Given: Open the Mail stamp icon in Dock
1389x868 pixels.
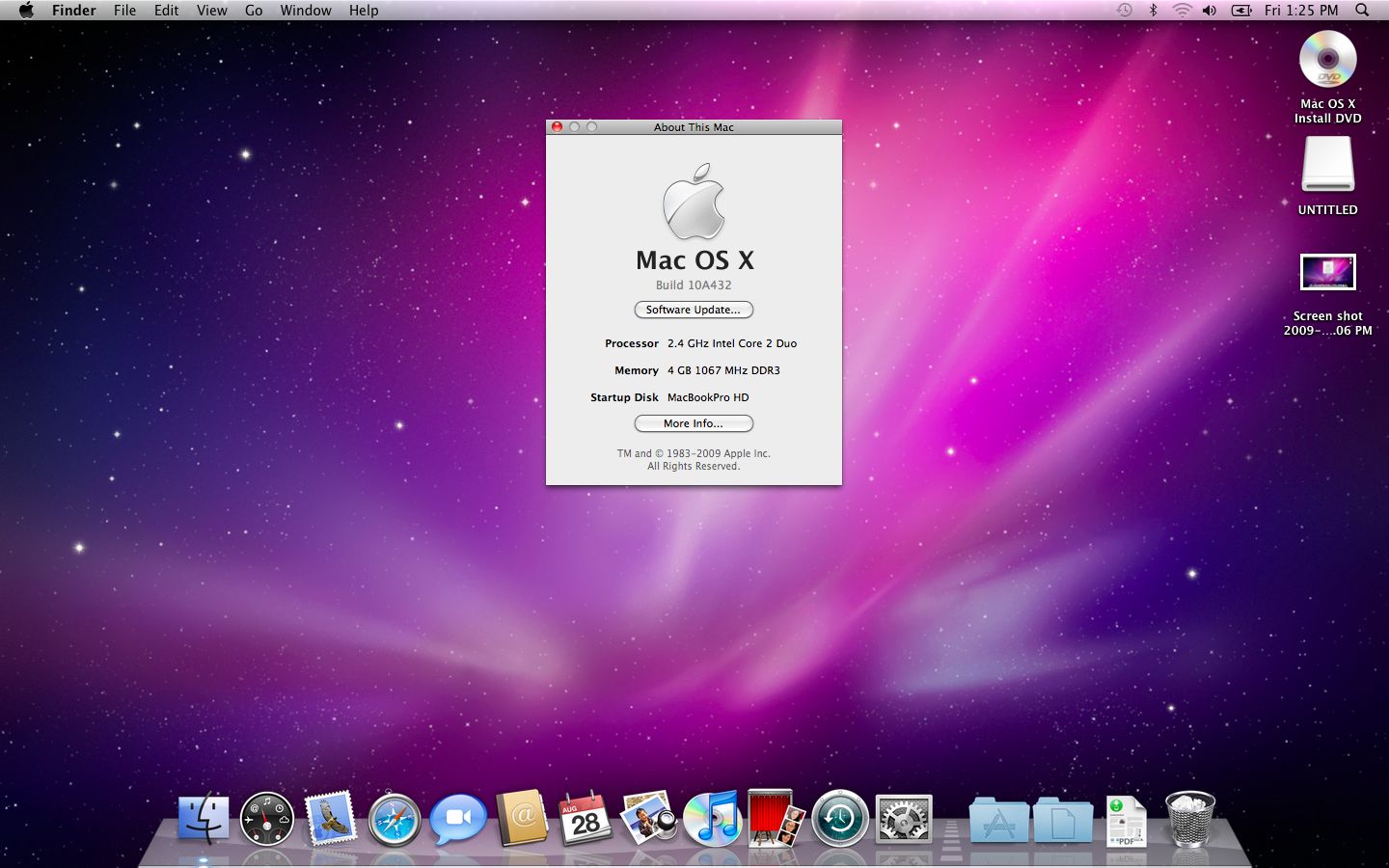Looking at the screenshot, I should coord(331,819).
